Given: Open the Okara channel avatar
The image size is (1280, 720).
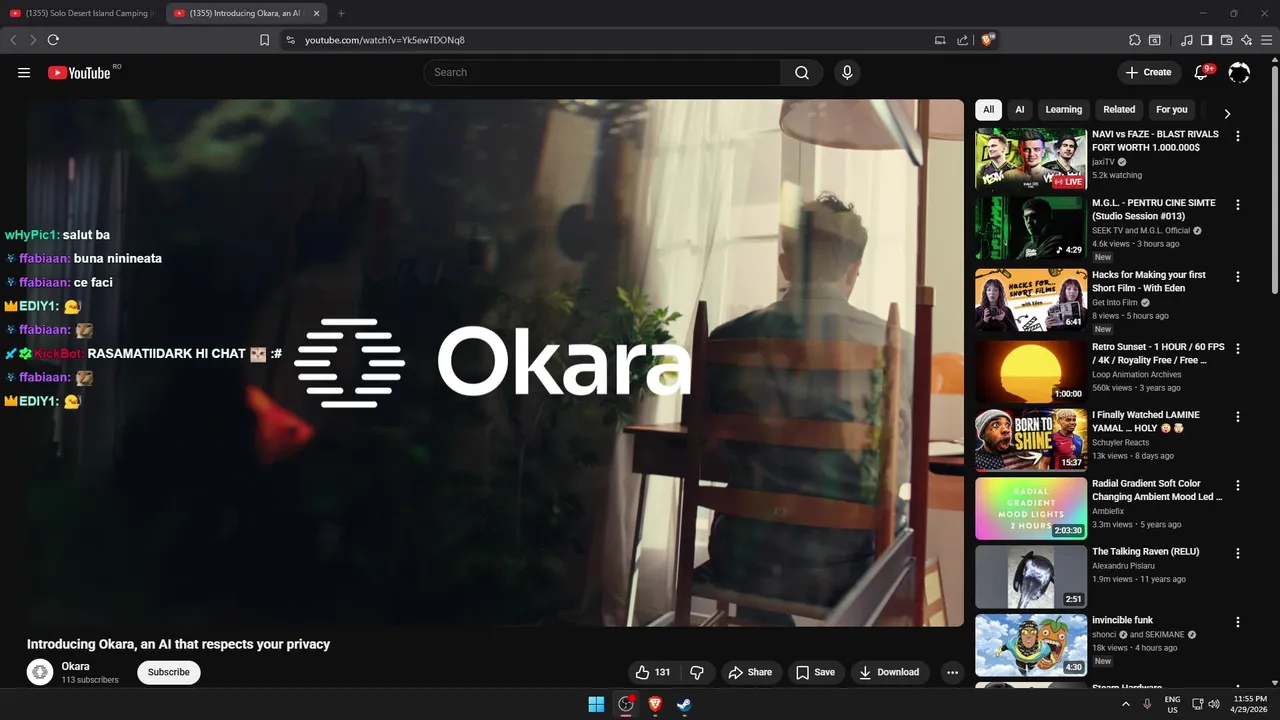Looking at the screenshot, I should 40,672.
